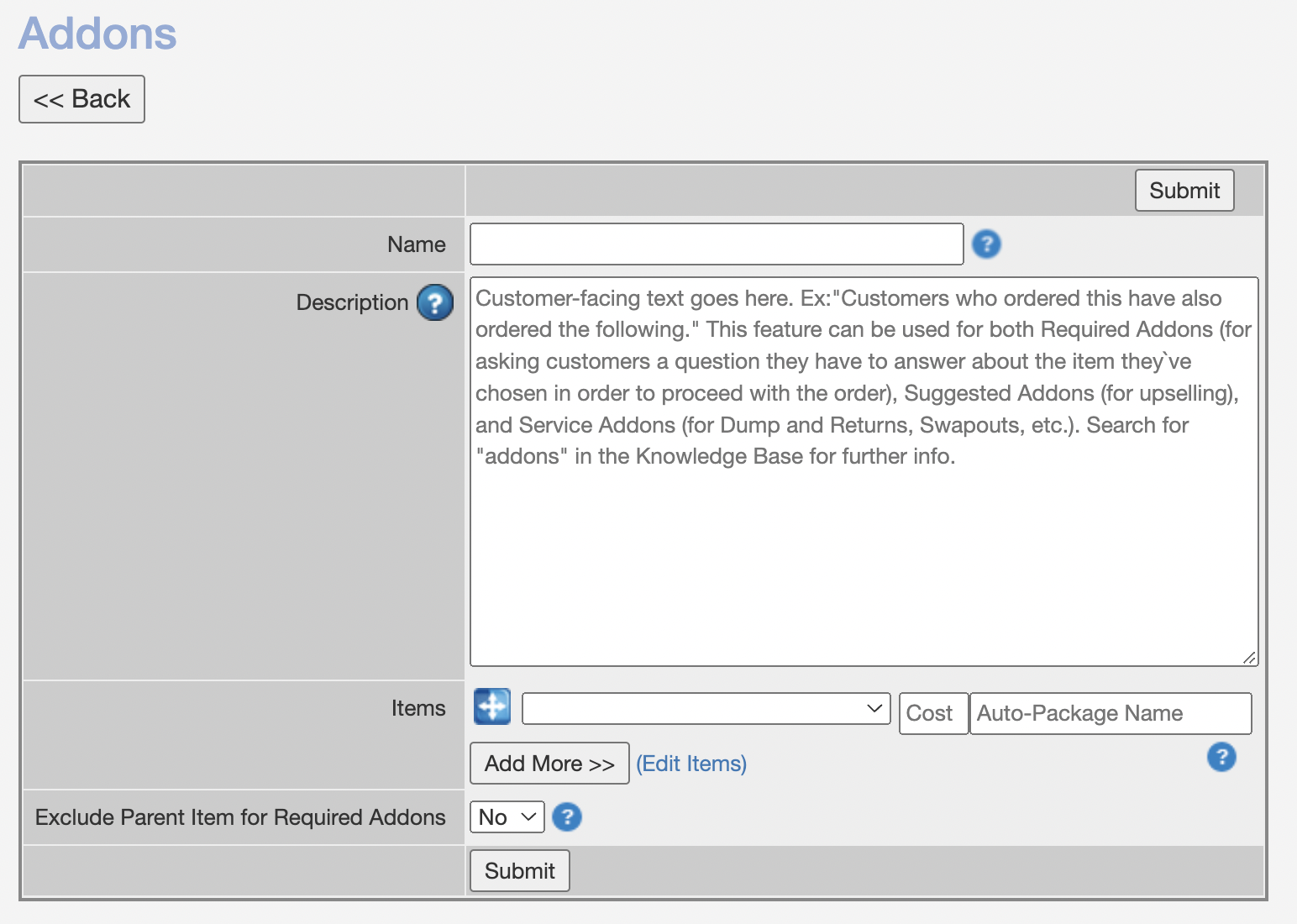1297x924 pixels.
Task: Focus the Cost input field
Action: click(932, 713)
